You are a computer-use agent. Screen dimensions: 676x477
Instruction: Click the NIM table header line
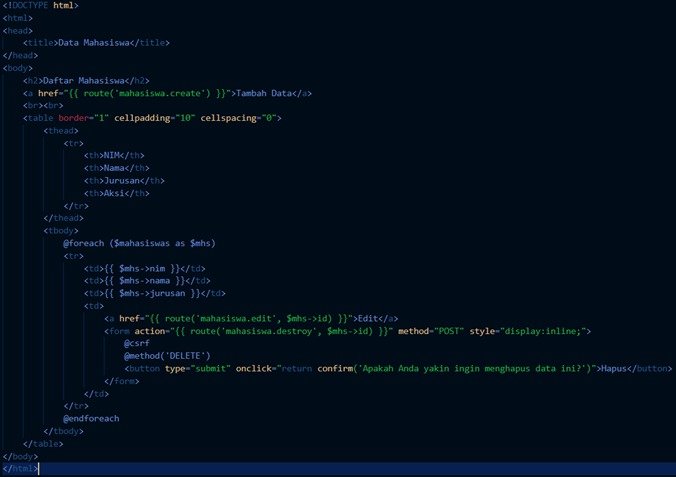pos(114,155)
